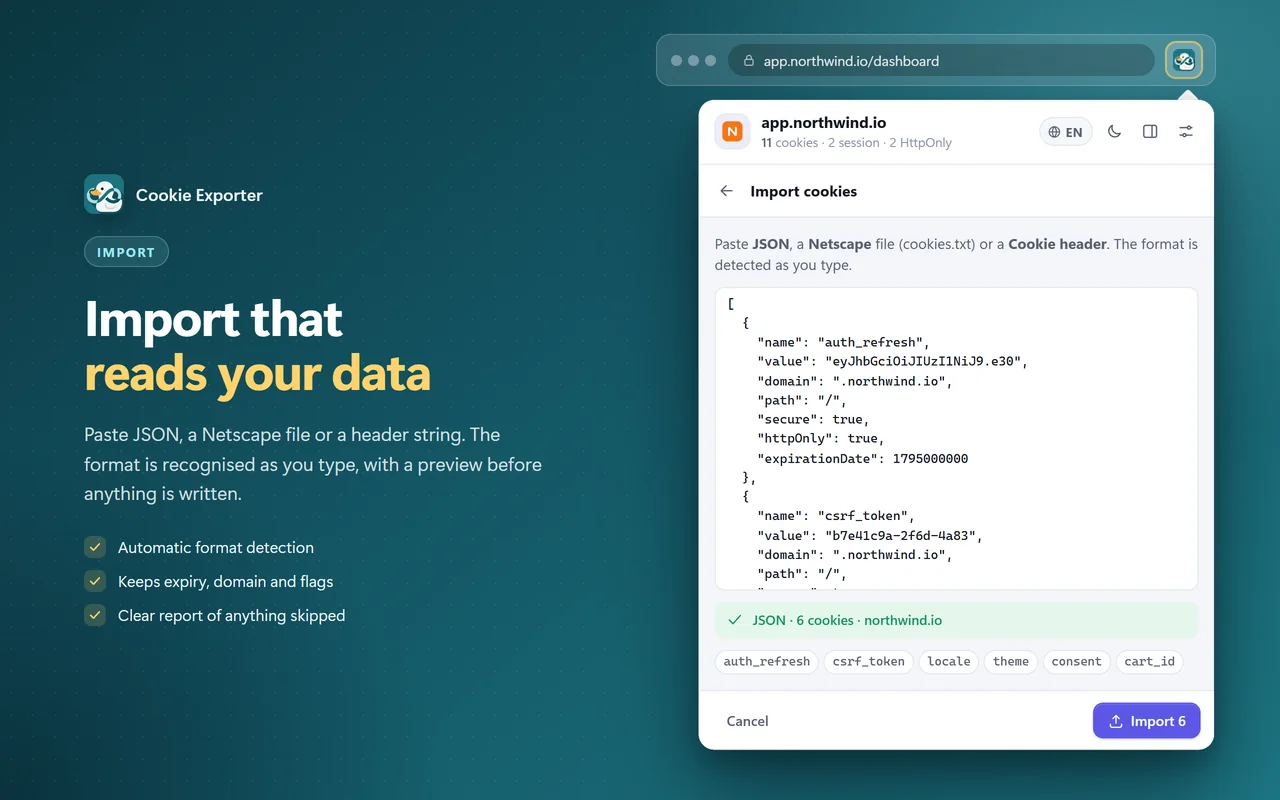Viewport: 1280px width, 800px height.
Task: Click inside the JSON cookie text area
Action: click(956, 439)
